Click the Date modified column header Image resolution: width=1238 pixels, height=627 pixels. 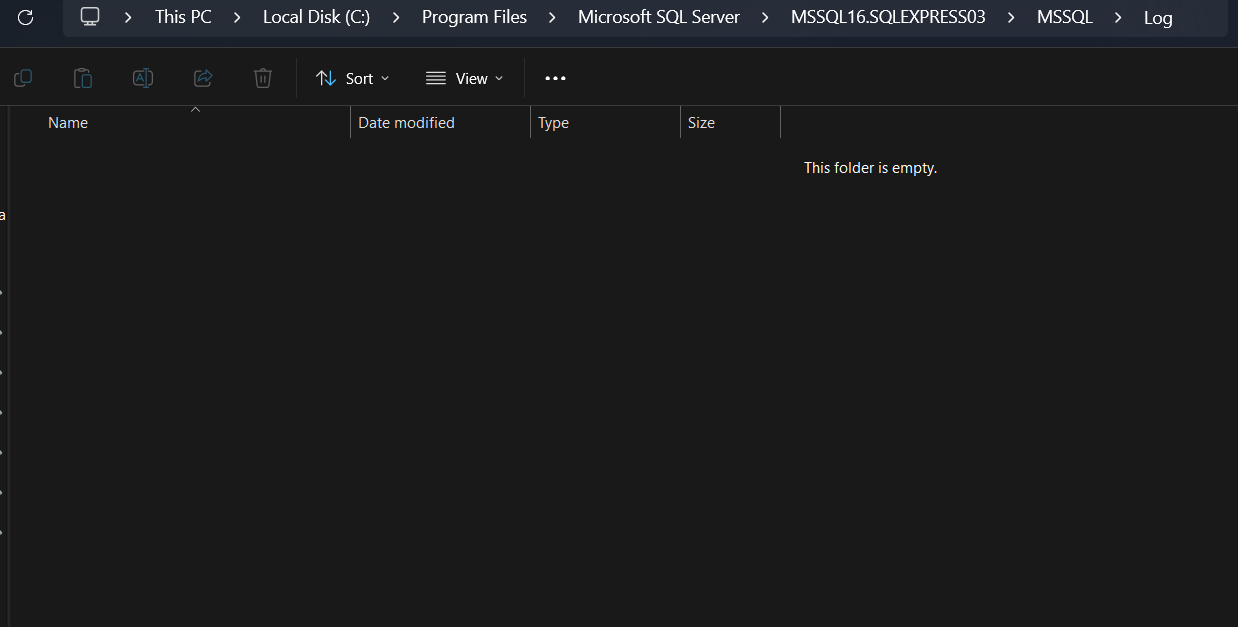[406, 122]
